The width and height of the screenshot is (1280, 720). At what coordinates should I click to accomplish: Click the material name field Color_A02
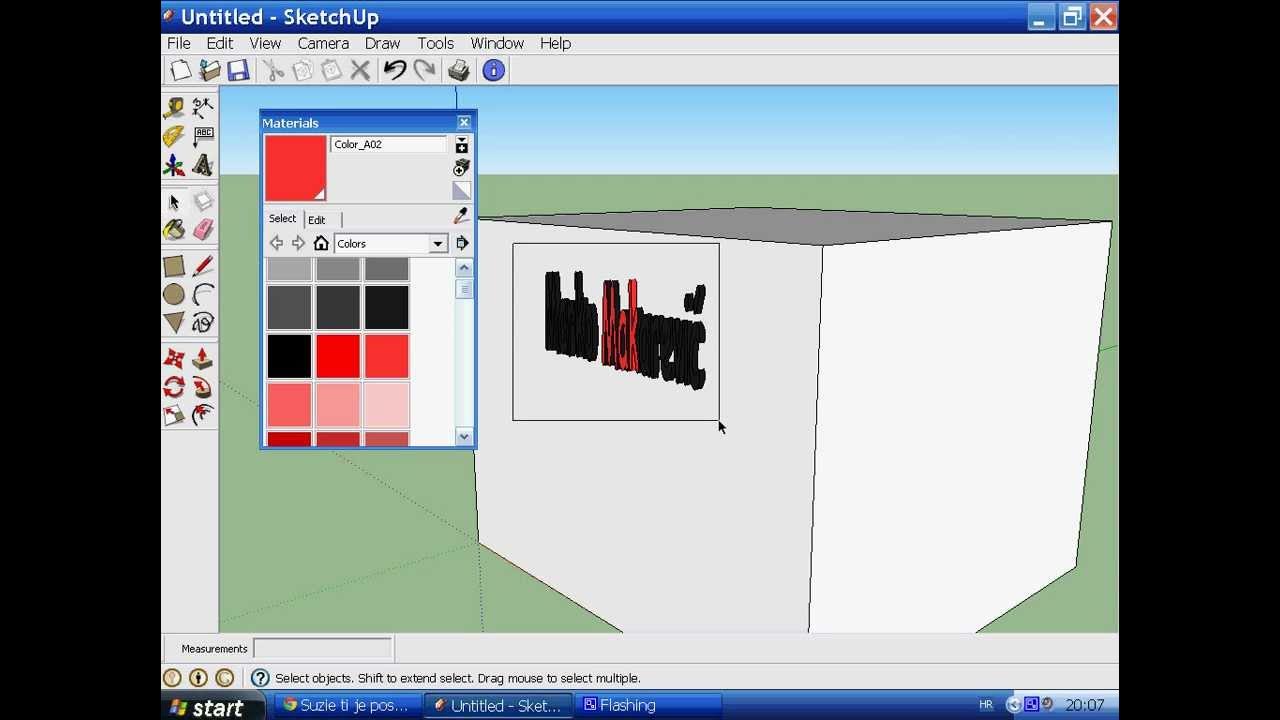389,144
